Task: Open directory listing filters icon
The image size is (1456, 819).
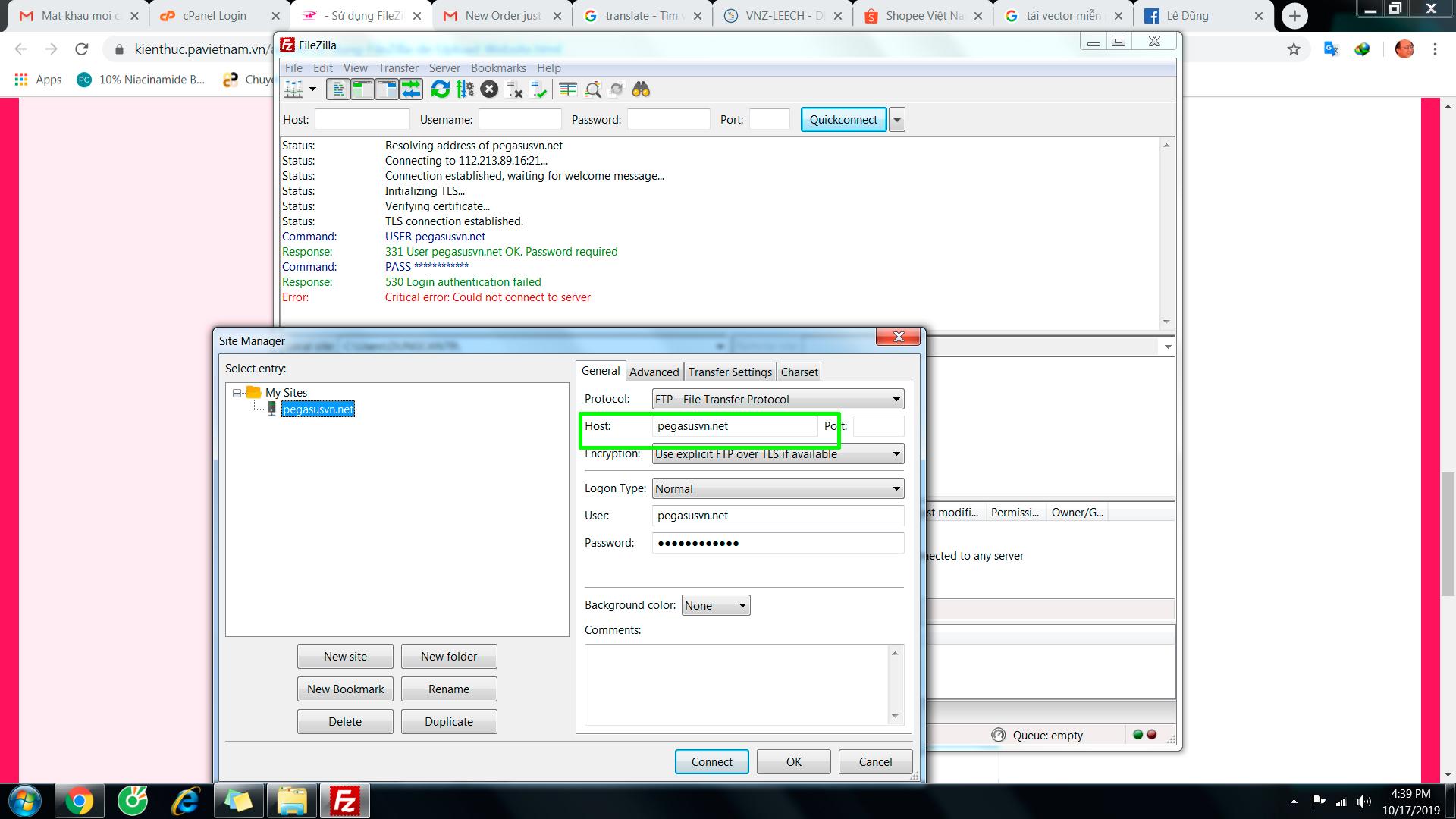Action: [x=568, y=89]
